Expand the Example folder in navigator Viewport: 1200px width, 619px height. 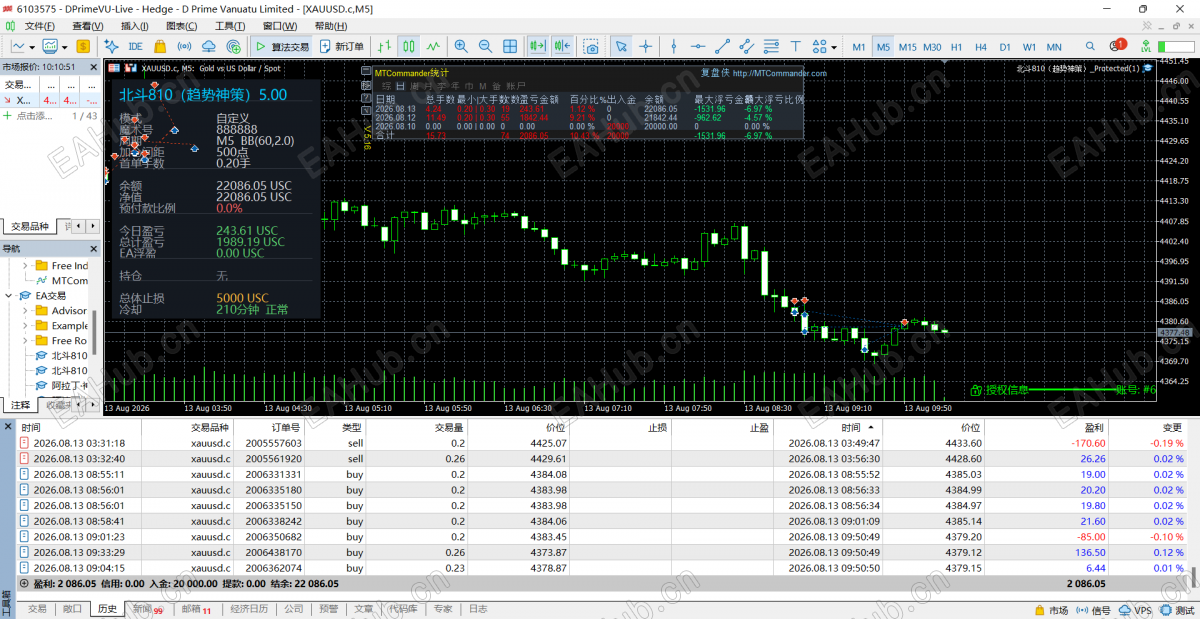[x=27, y=326]
